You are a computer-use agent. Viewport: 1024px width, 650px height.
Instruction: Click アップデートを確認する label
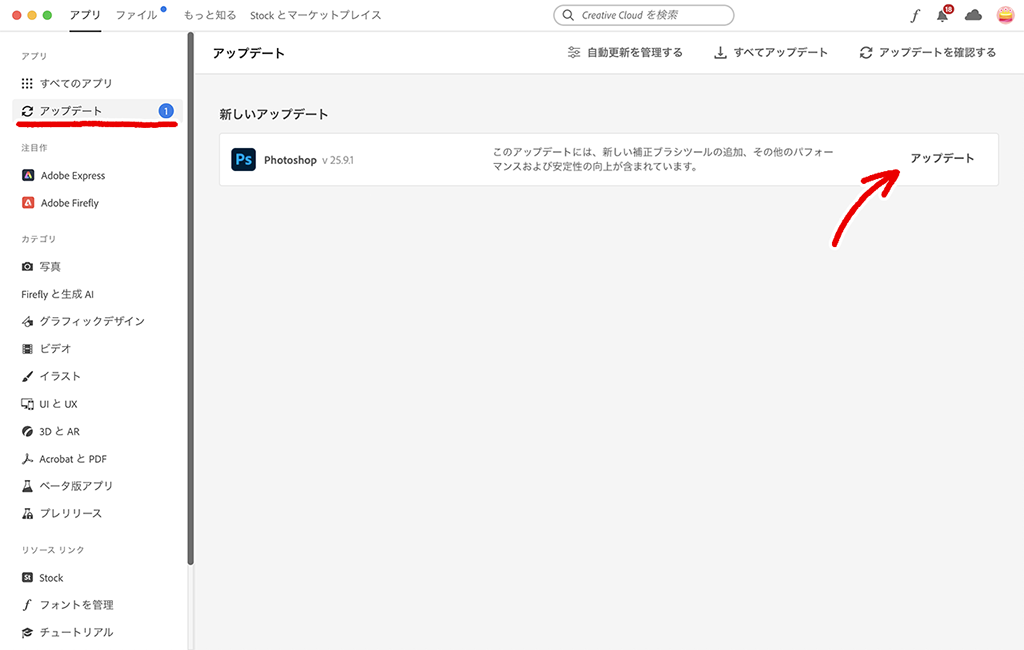point(937,52)
